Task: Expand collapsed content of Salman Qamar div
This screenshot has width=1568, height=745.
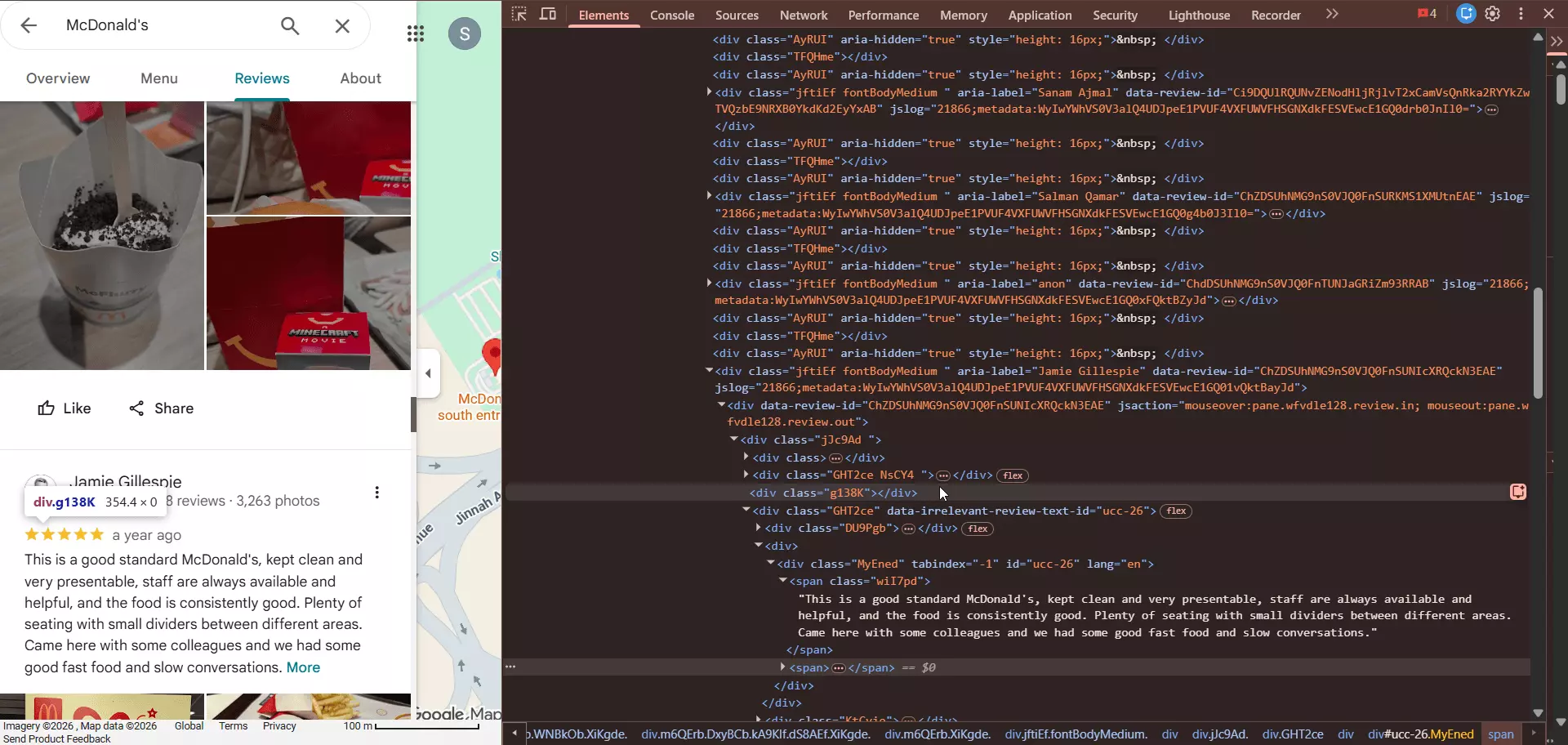Action: pos(1276,214)
